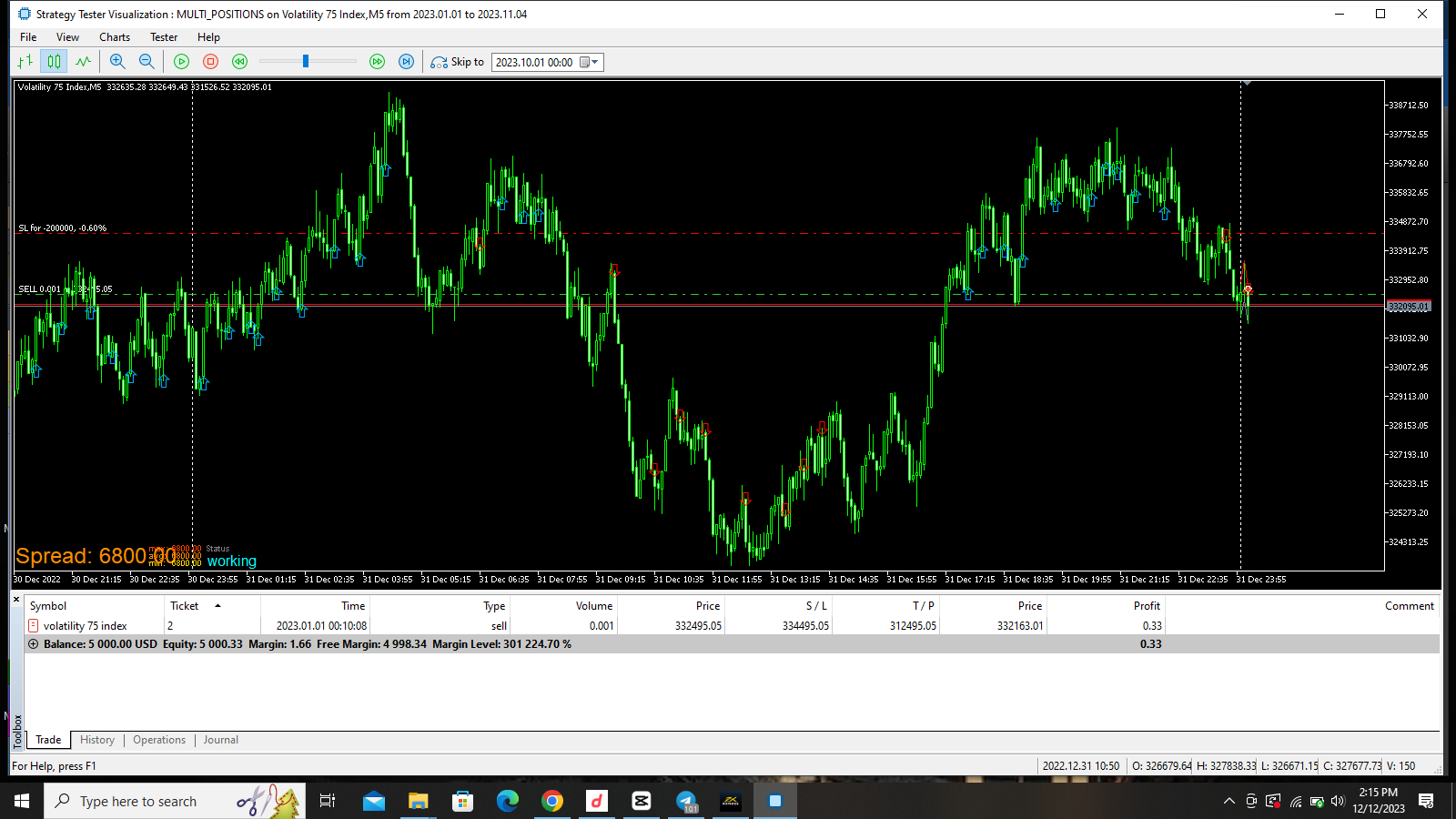Click the SL for -200000 line label
The image size is (1456, 819).
point(63,228)
